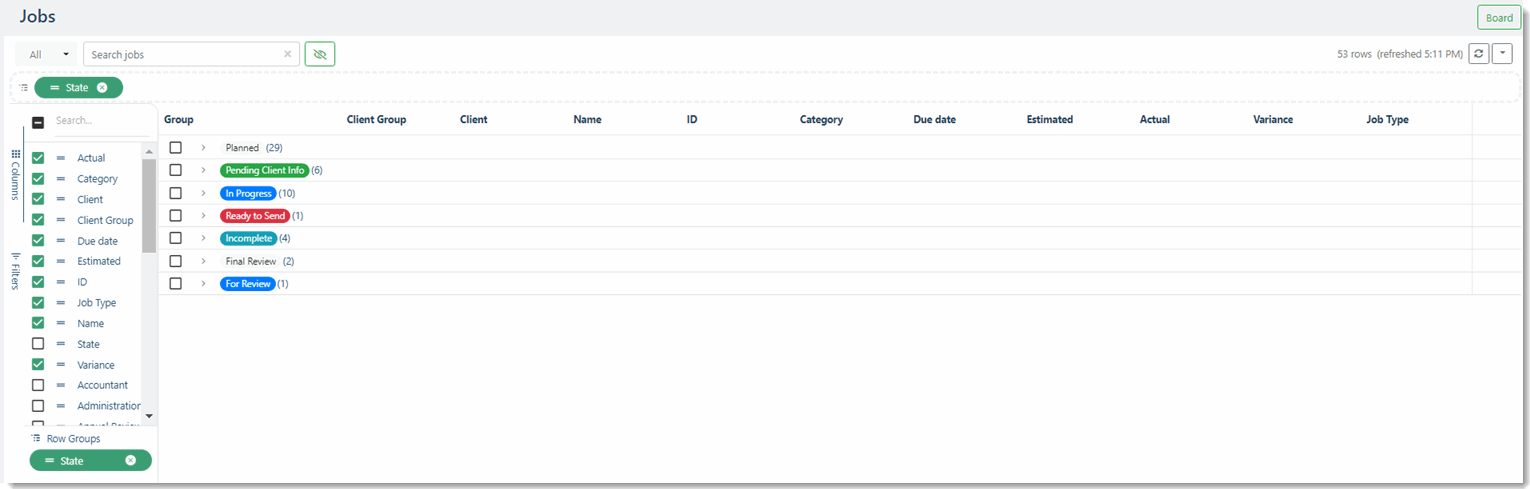Click State chip in Row Groups panel
This screenshot has width=1530, height=489.
(x=90, y=460)
